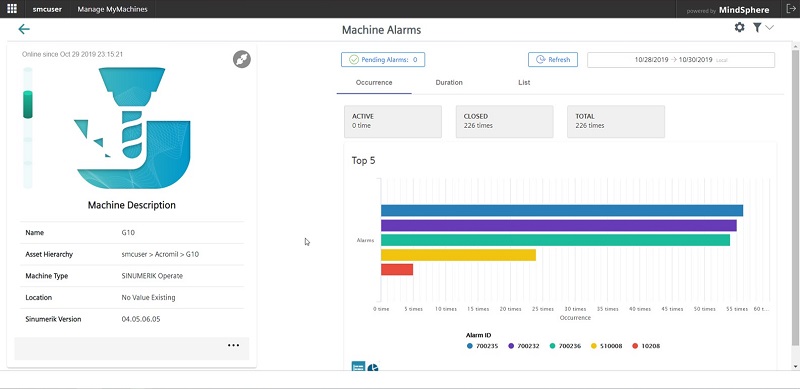Click the purple 700232 alarm bar
800x389 pixels.
point(559,225)
